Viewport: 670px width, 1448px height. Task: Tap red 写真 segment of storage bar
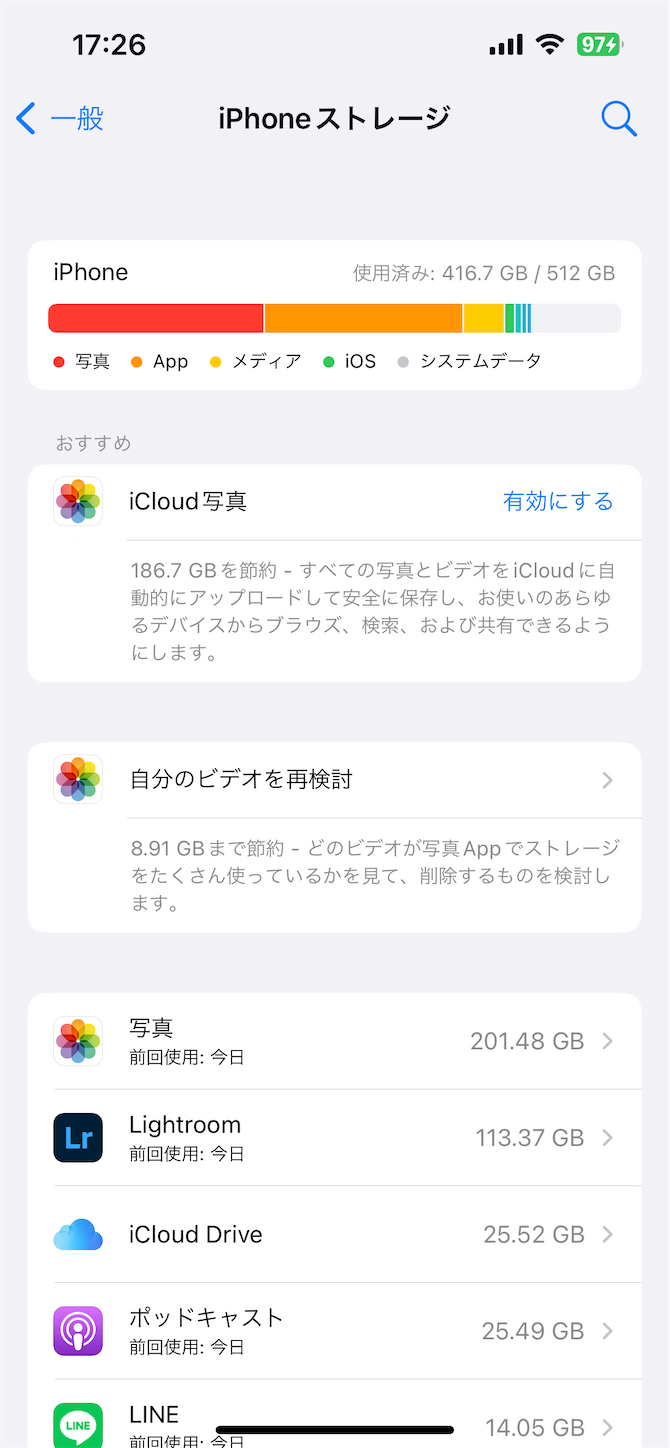(156, 318)
